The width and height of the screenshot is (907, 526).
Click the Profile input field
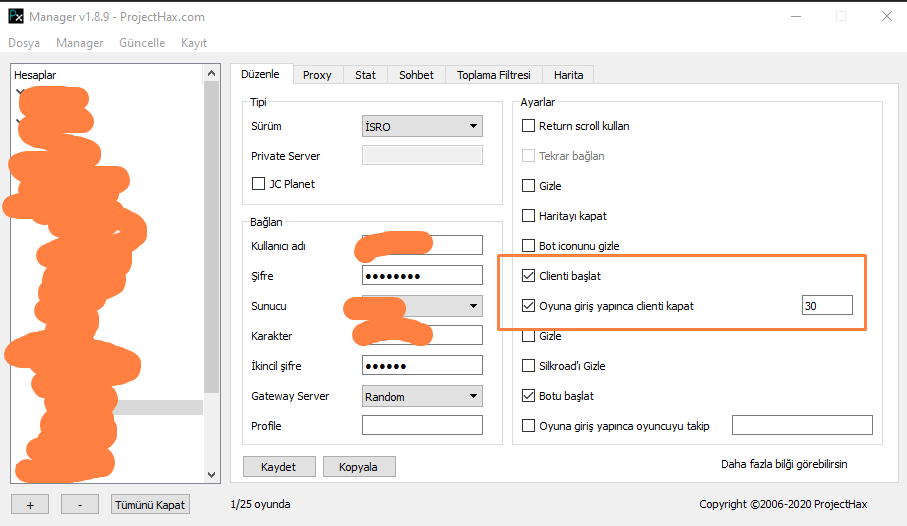pos(422,426)
